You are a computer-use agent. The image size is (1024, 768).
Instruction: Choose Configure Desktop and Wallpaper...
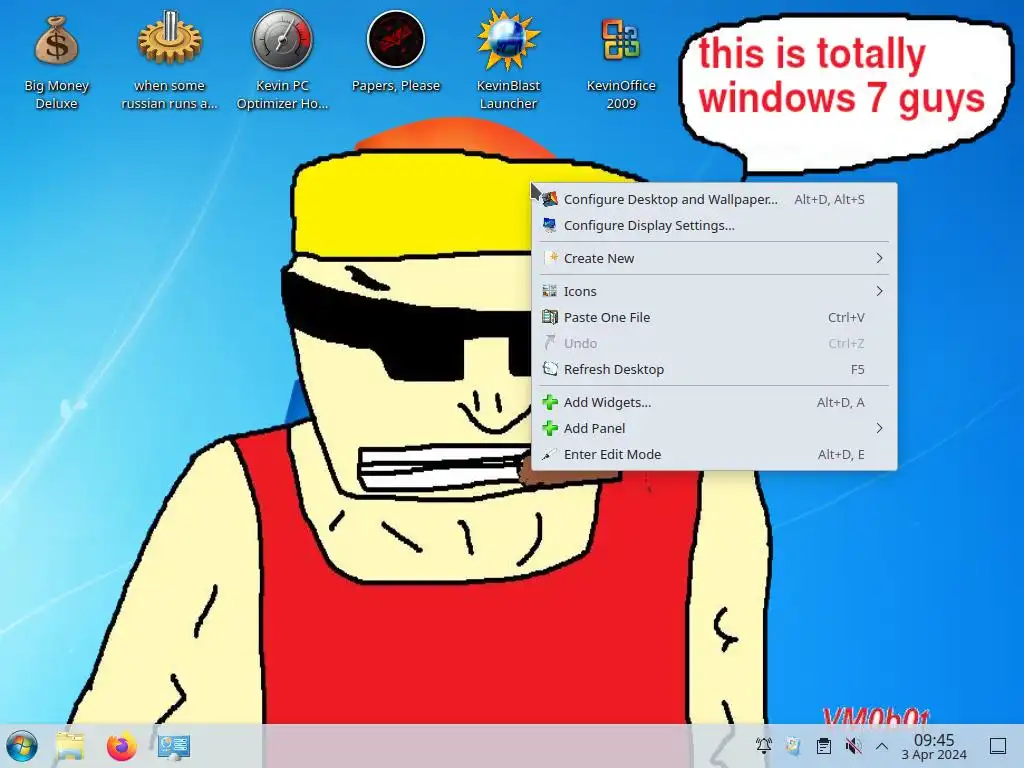click(714, 199)
